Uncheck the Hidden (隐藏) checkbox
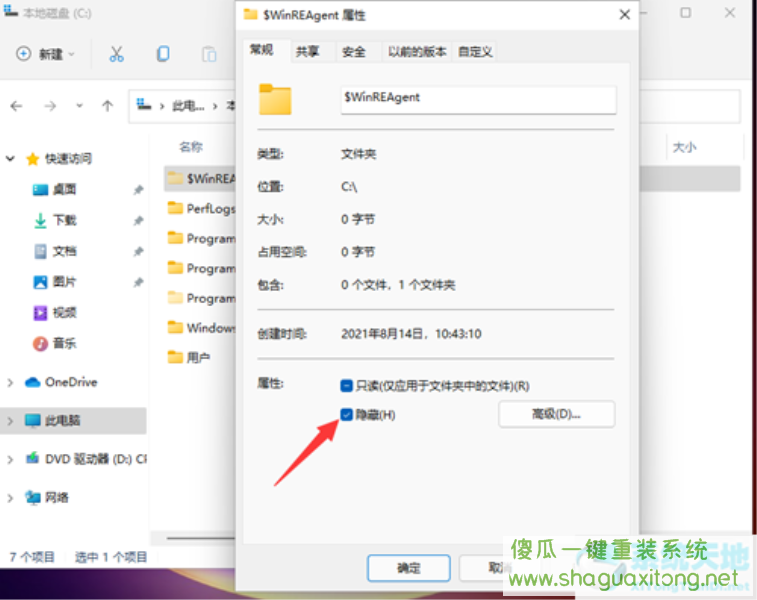757x600 pixels. tap(346, 415)
